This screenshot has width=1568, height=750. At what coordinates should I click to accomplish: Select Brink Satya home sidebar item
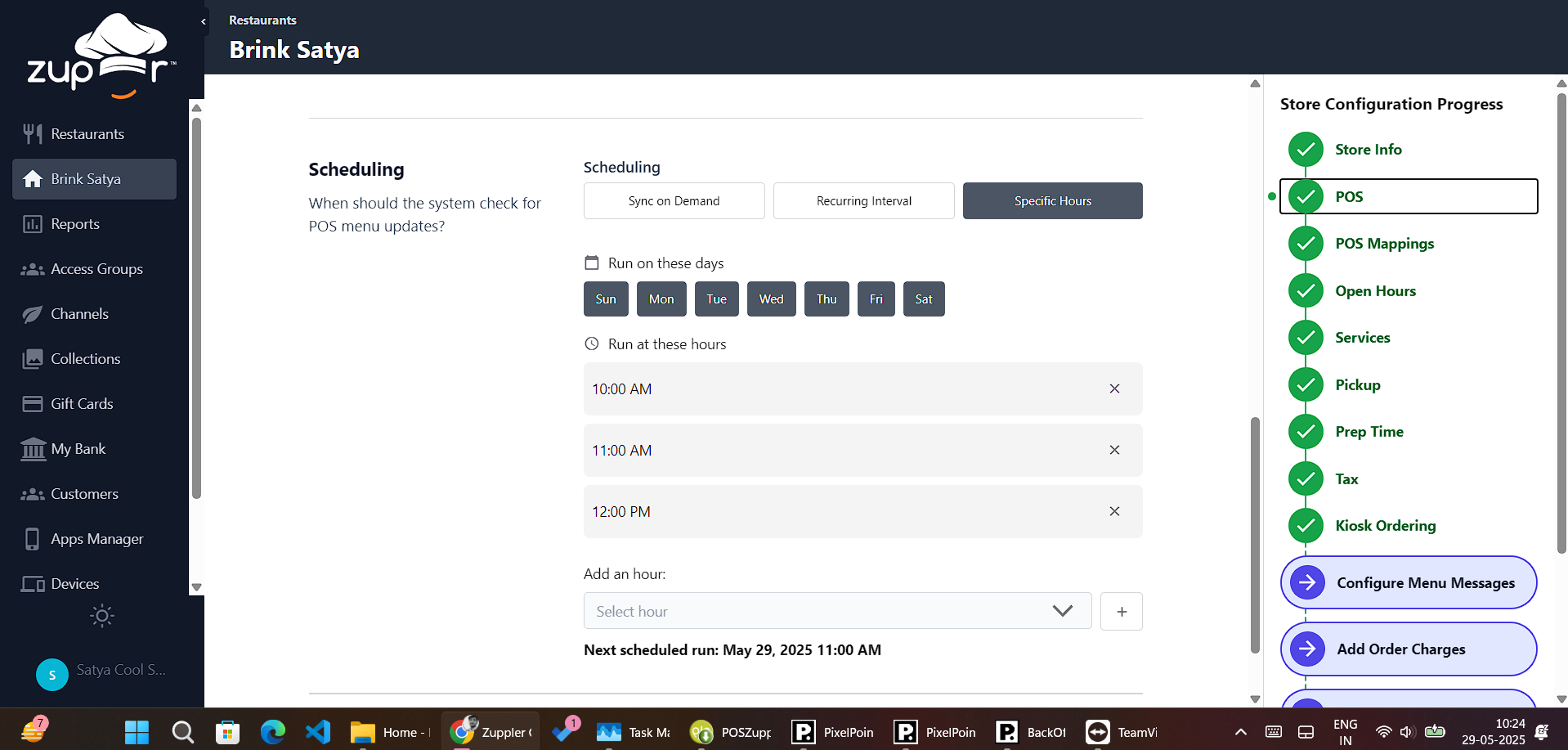tap(94, 179)
